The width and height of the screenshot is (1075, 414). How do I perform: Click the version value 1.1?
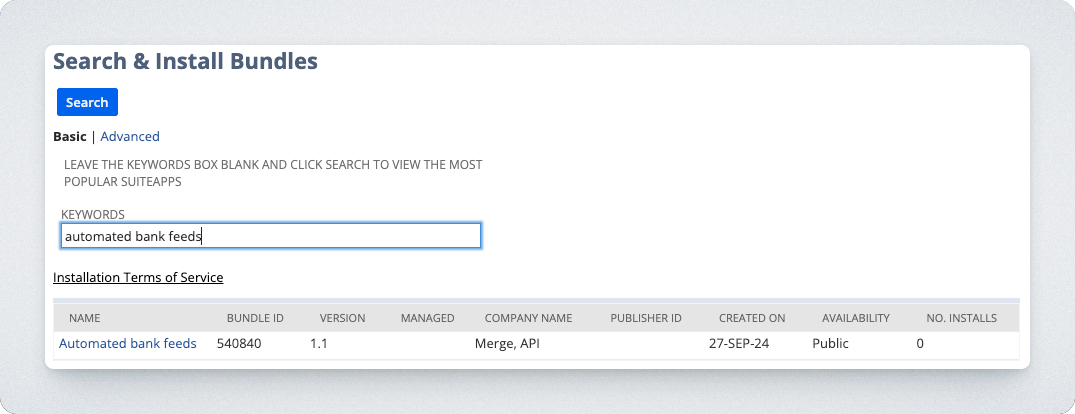click(x=319, y=343)
